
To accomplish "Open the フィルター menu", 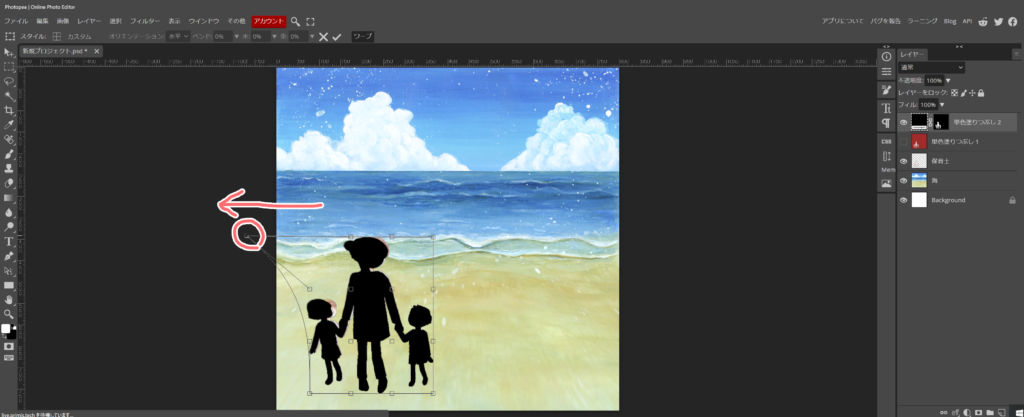I will (144, 20).
